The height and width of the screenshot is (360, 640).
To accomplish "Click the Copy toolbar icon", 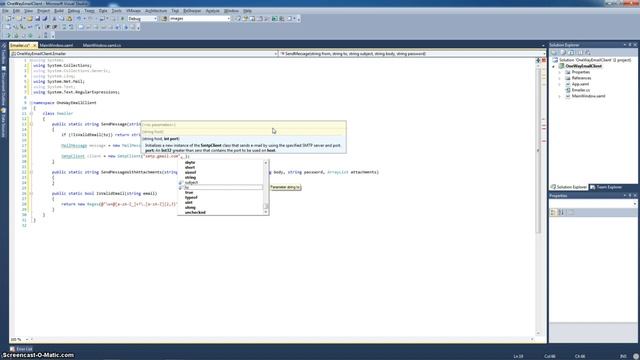I will pyautogui.click(x=61, y=19).
